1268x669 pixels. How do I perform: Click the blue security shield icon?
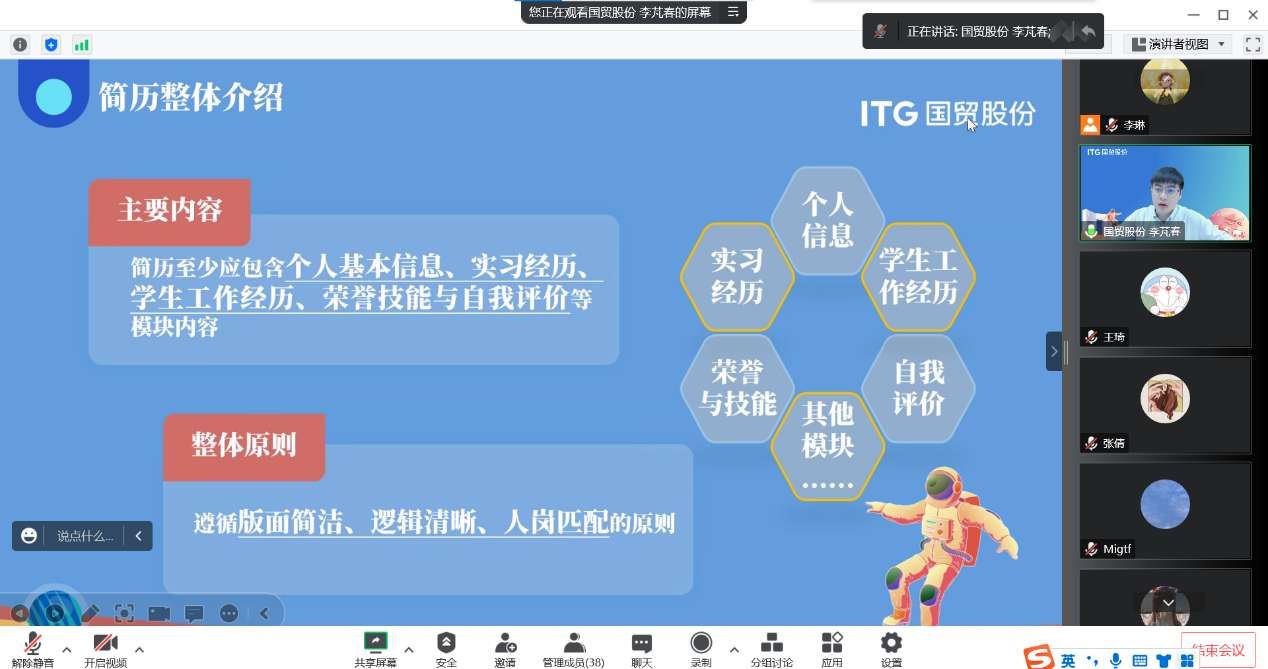(51, 44)
